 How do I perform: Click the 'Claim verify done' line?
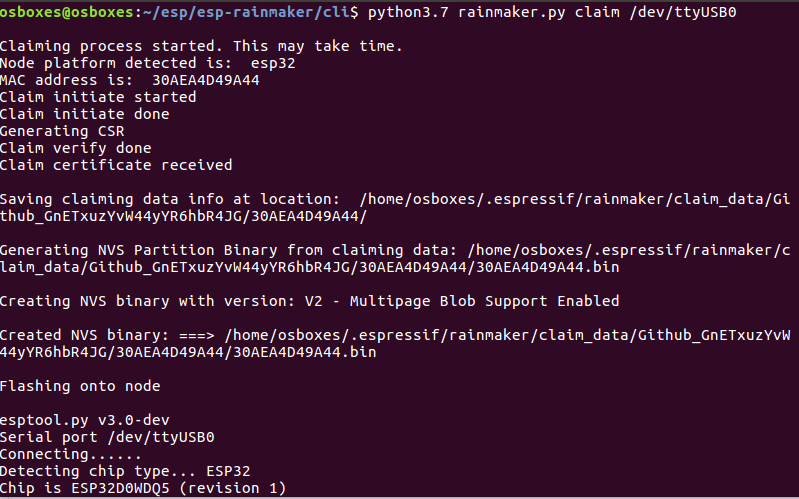(x=76, y=148)
